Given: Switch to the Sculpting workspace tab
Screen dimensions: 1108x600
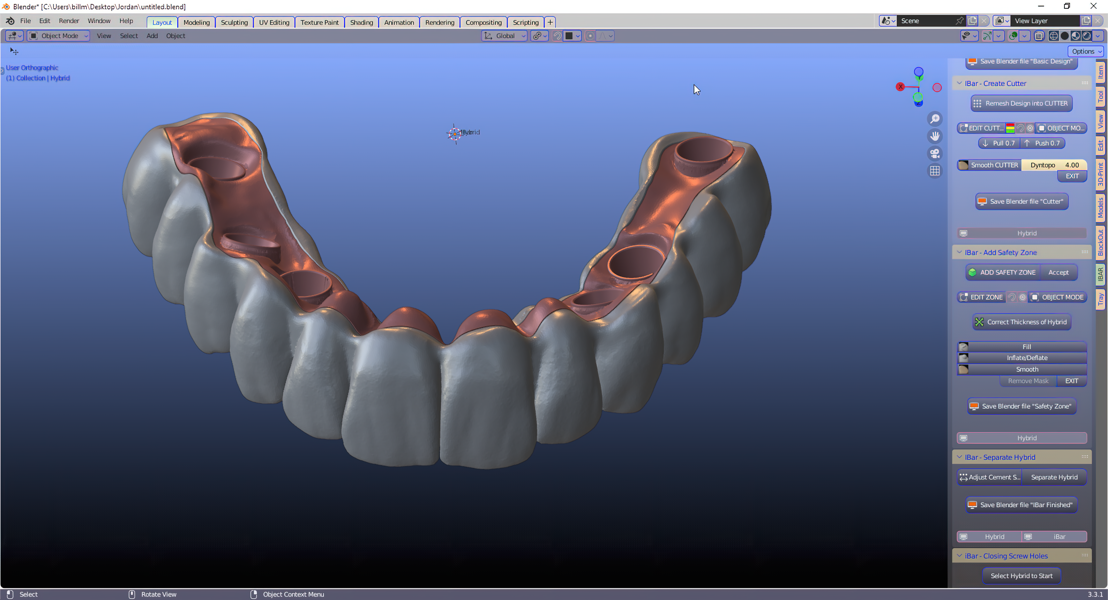Looking at the screenshot, I should pyautogui.click(x=234, y=22).
